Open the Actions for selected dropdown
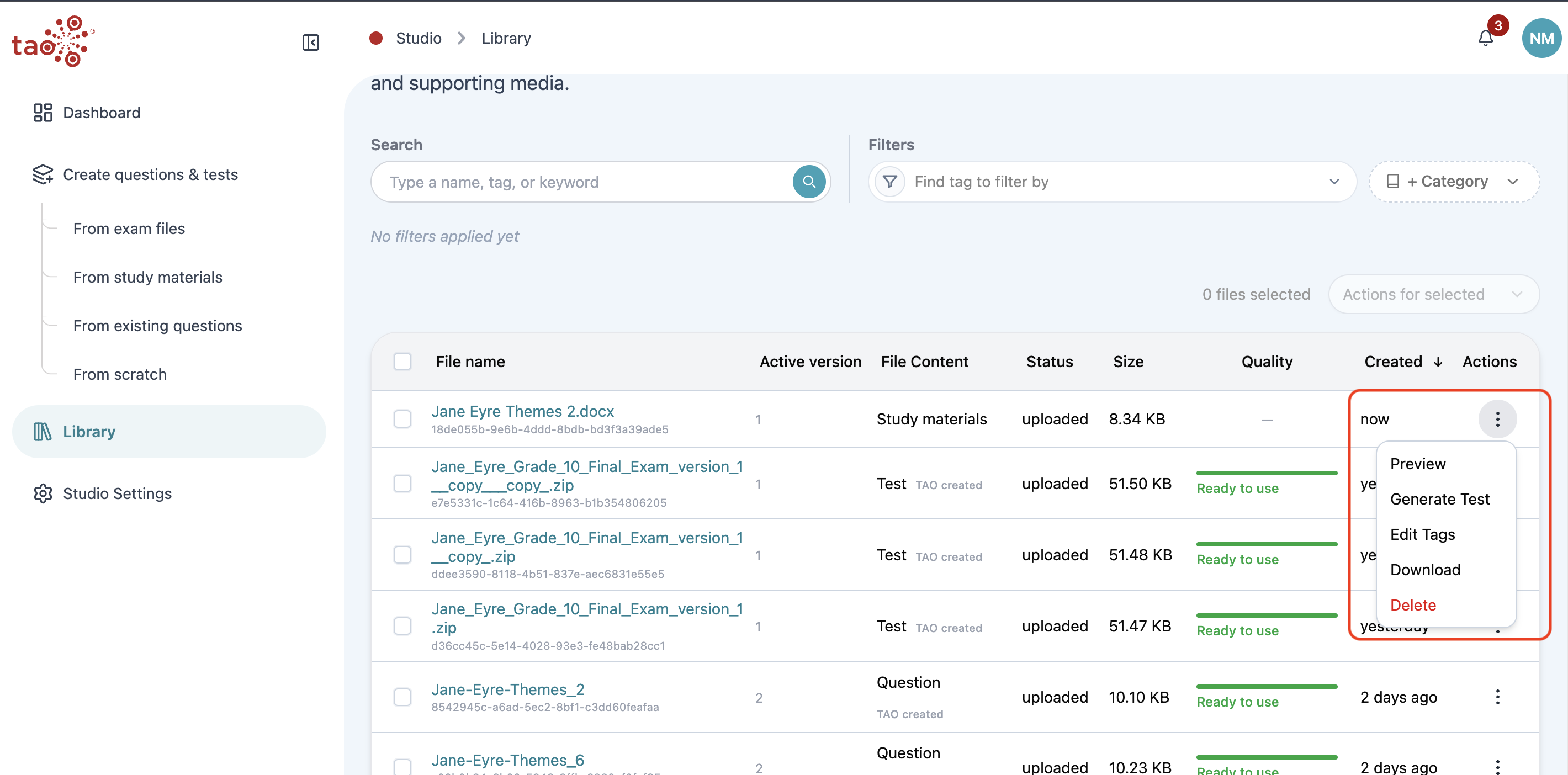This screenshot has height=775, width=1568. coord(1433,294)
